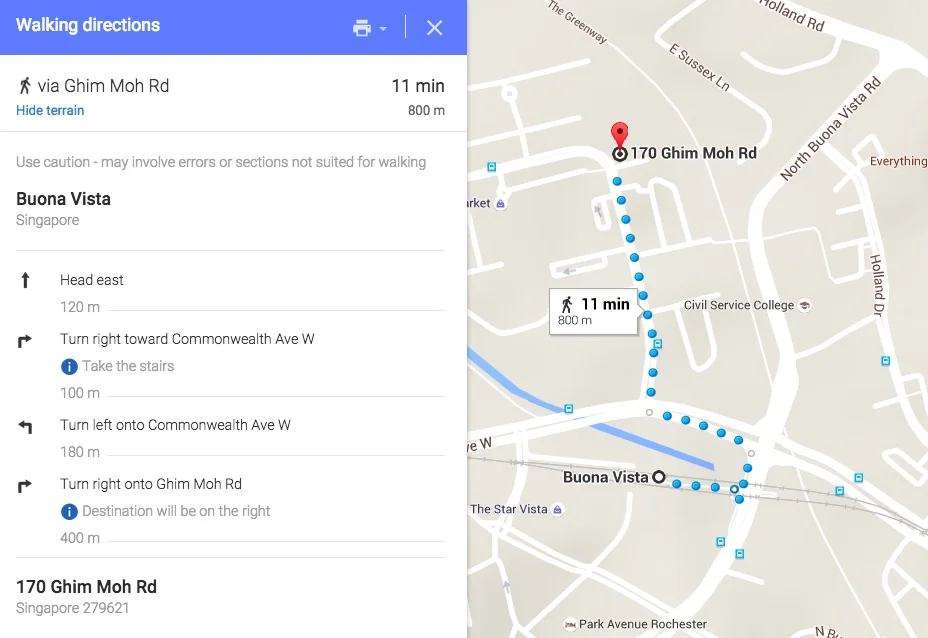Close the walking directions panel
The width and height of the screenshot is (928, 638).
(x=434, y=28)
